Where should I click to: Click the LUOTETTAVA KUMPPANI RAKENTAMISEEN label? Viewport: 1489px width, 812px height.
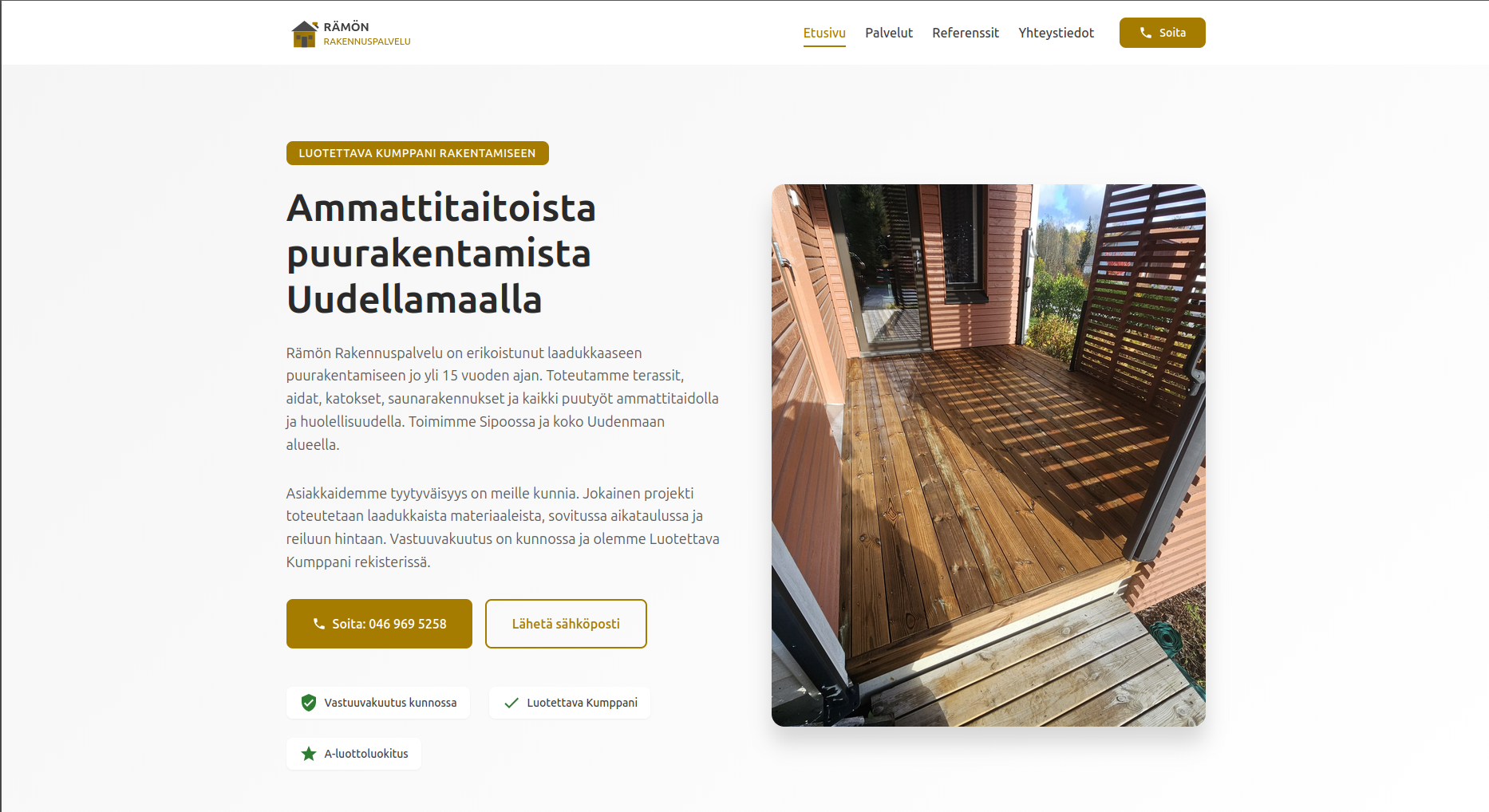coord(417,152)
